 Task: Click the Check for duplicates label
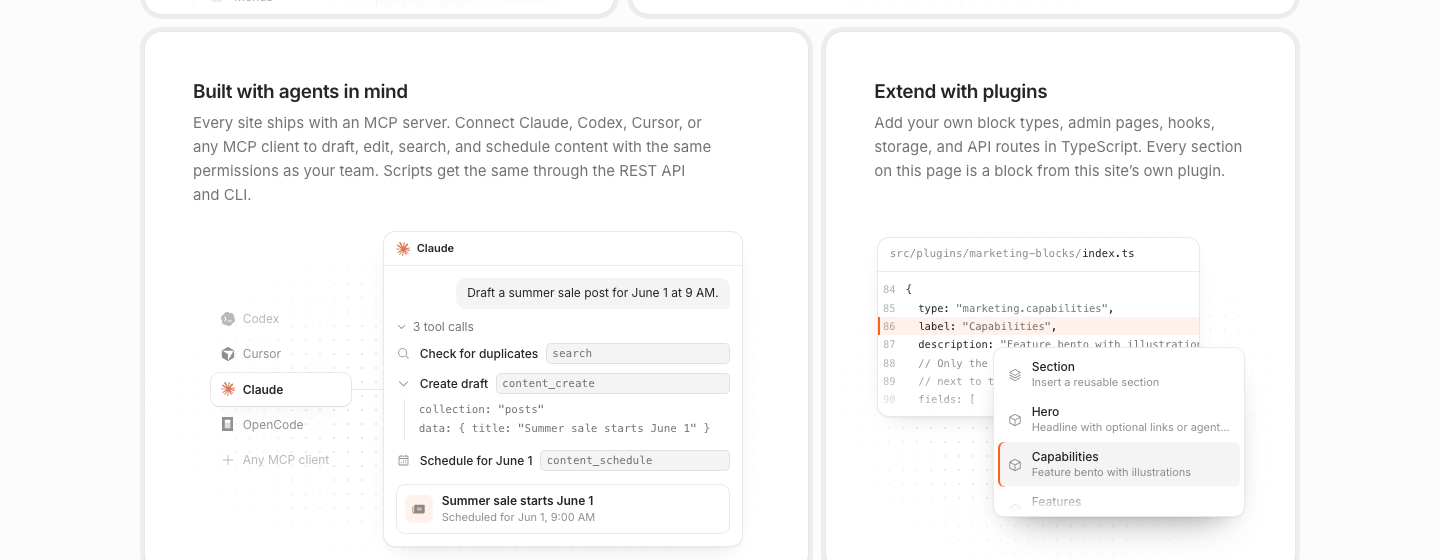(479, 353)
